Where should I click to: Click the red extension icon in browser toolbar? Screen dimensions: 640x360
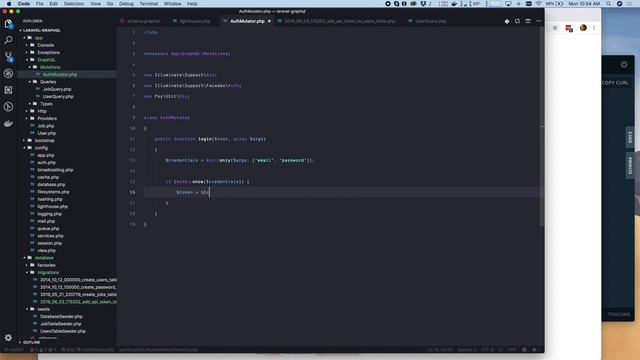(569, 28)
